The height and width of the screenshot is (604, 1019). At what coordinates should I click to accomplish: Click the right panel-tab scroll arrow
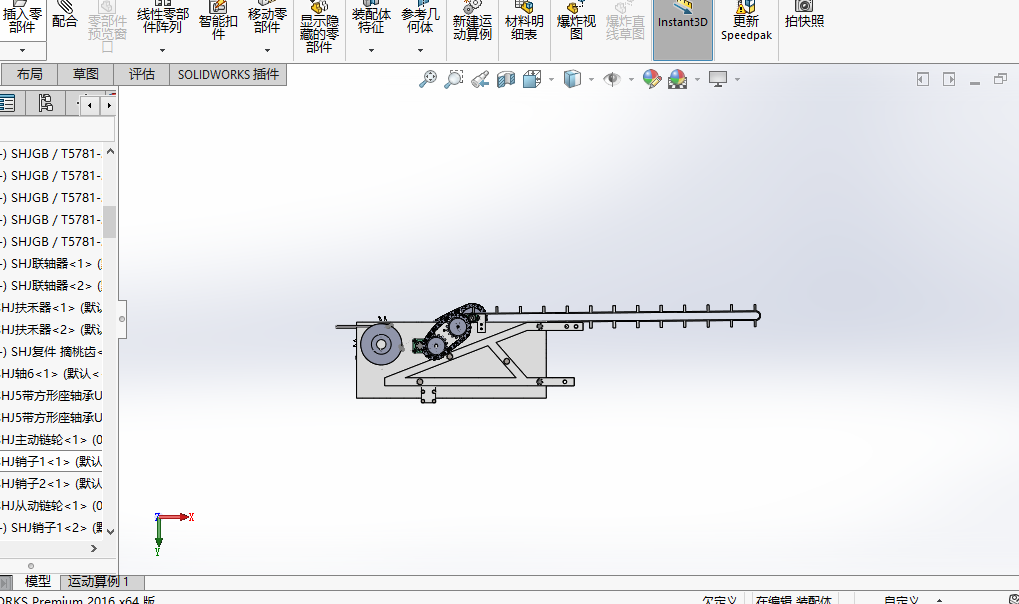point(109,105)
